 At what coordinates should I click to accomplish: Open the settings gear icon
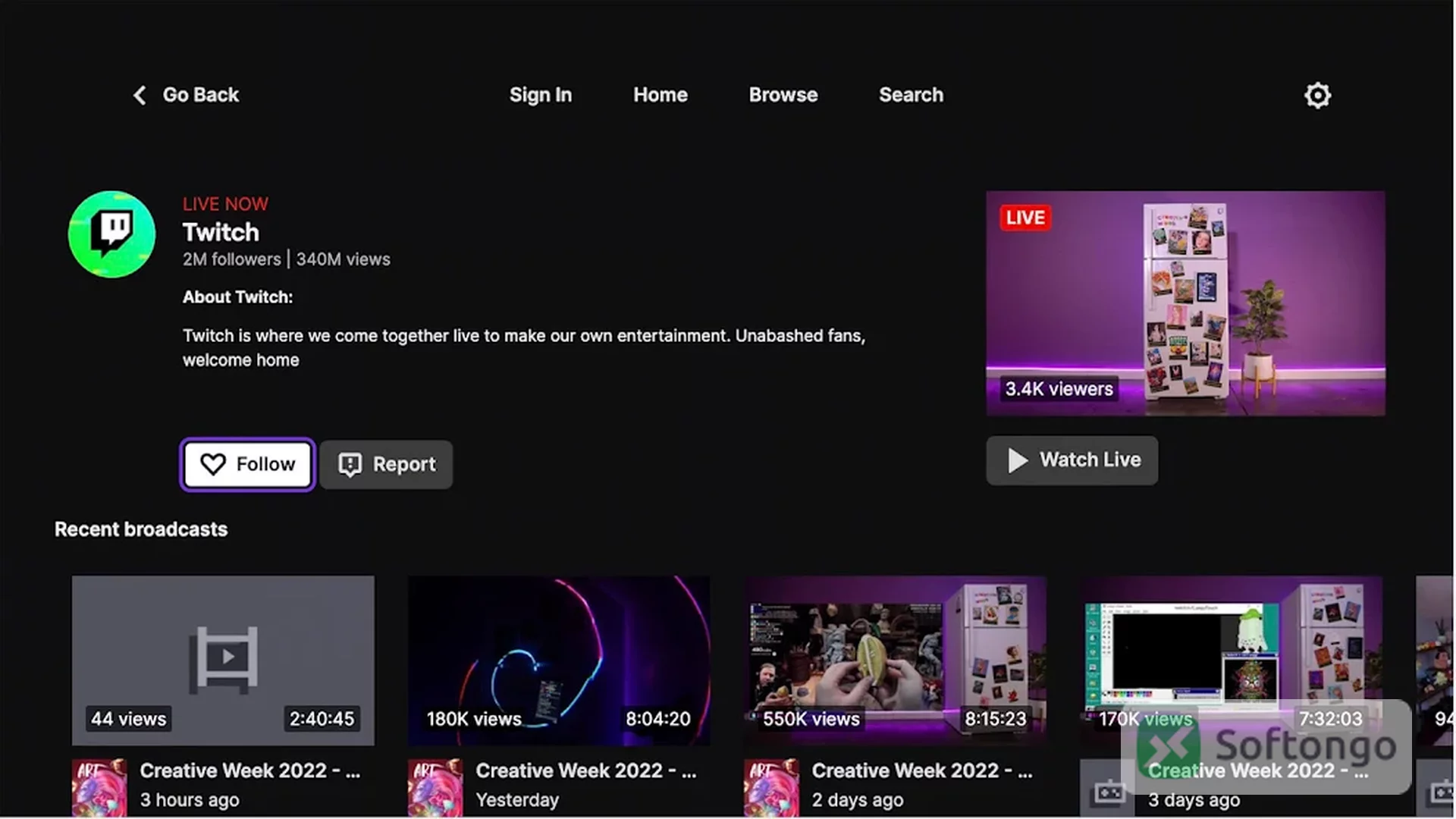[1317, 96]
